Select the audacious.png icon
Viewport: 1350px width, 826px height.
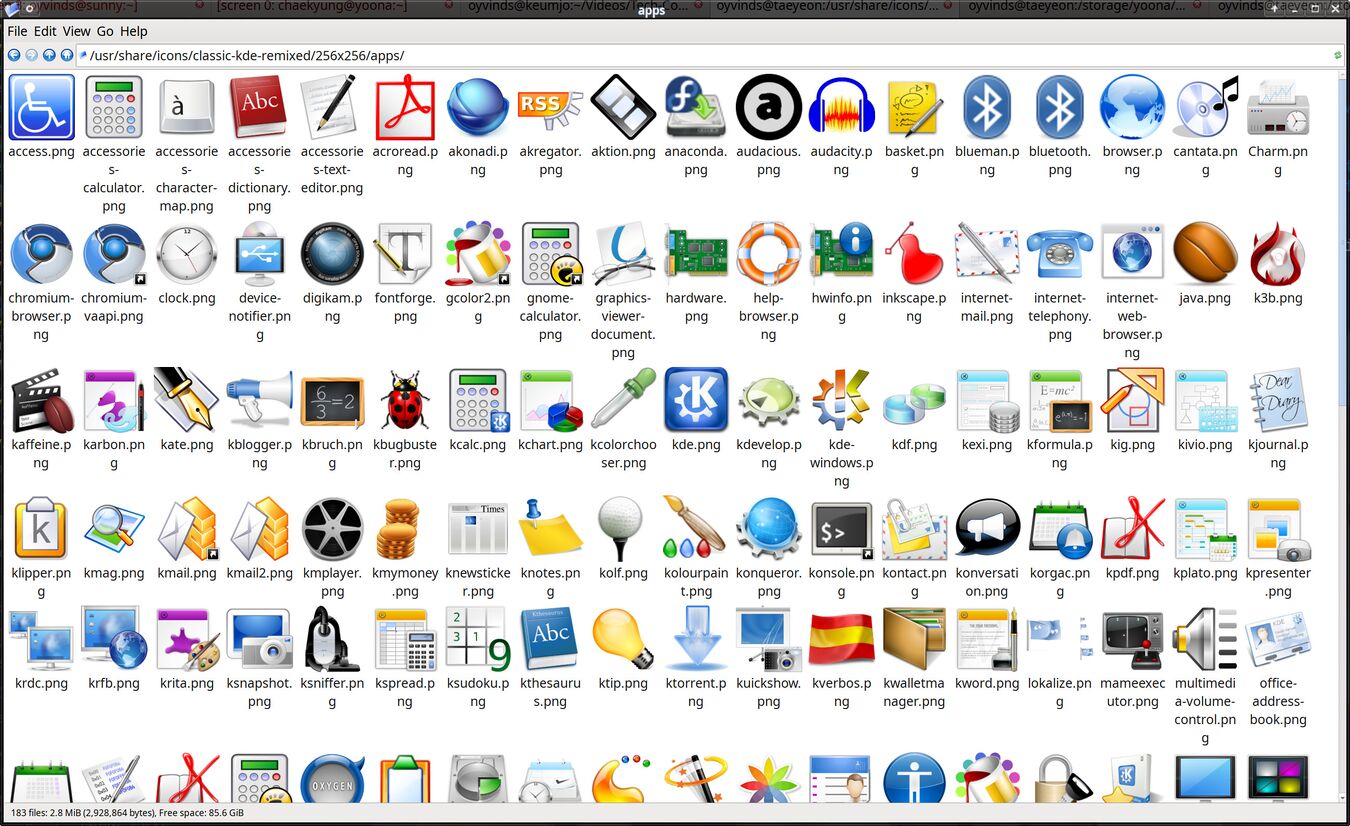768,107
